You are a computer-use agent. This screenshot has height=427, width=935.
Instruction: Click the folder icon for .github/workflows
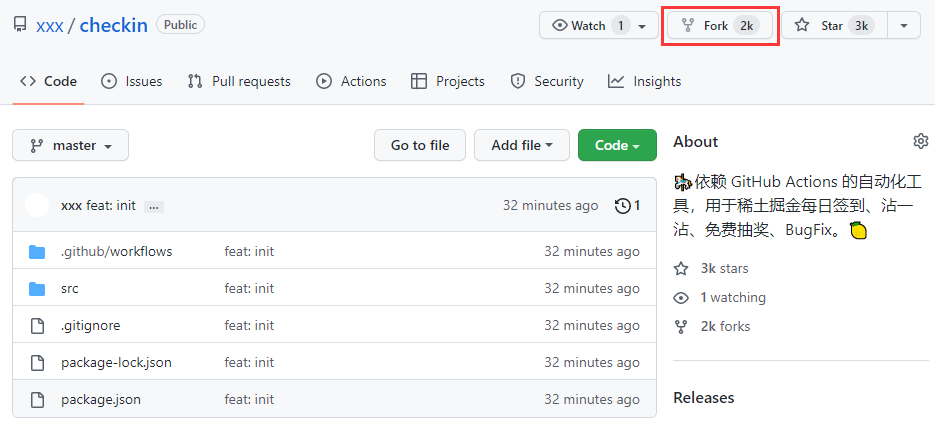click(x=37, y=252)
